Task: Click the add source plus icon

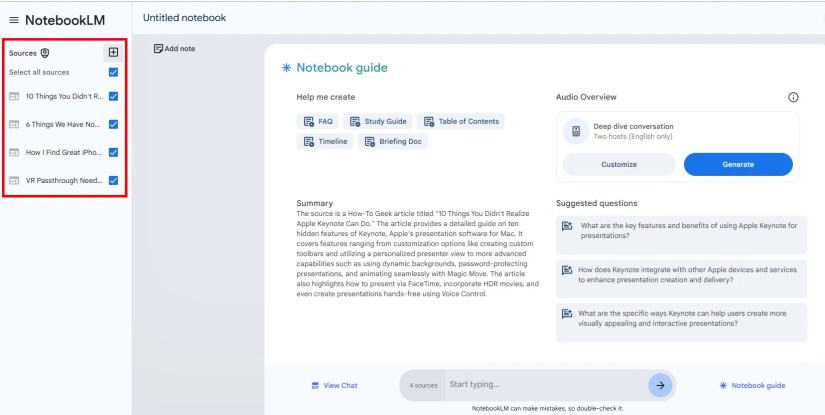Action: pyautogui.click(x=113, y=52)
